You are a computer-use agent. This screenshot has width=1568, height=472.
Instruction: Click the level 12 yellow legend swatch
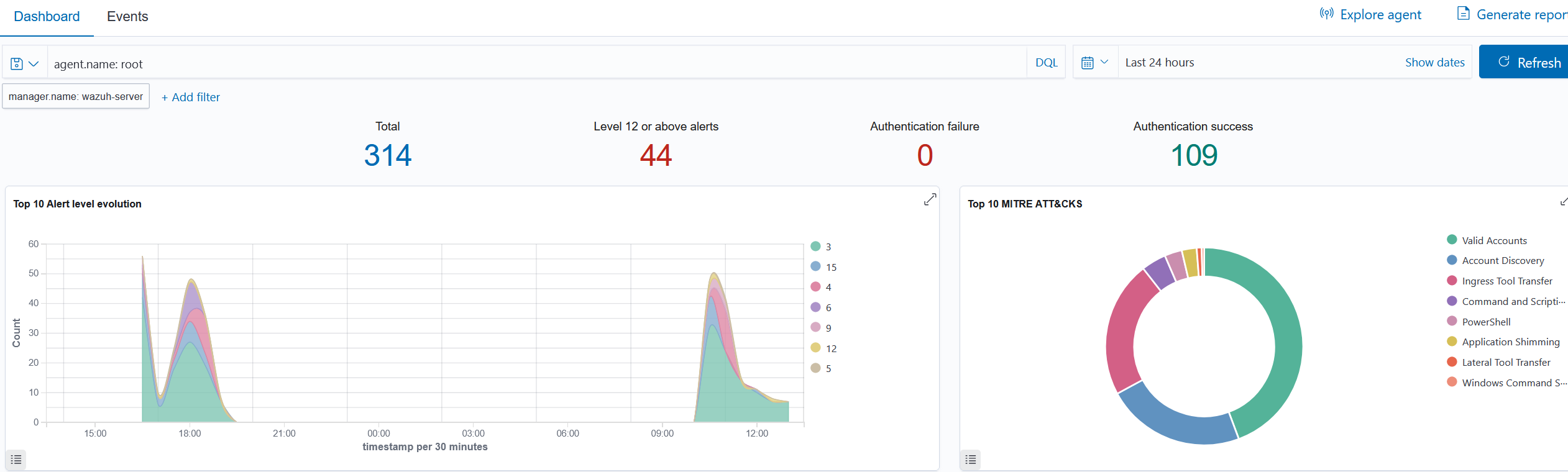click(815, 348)
